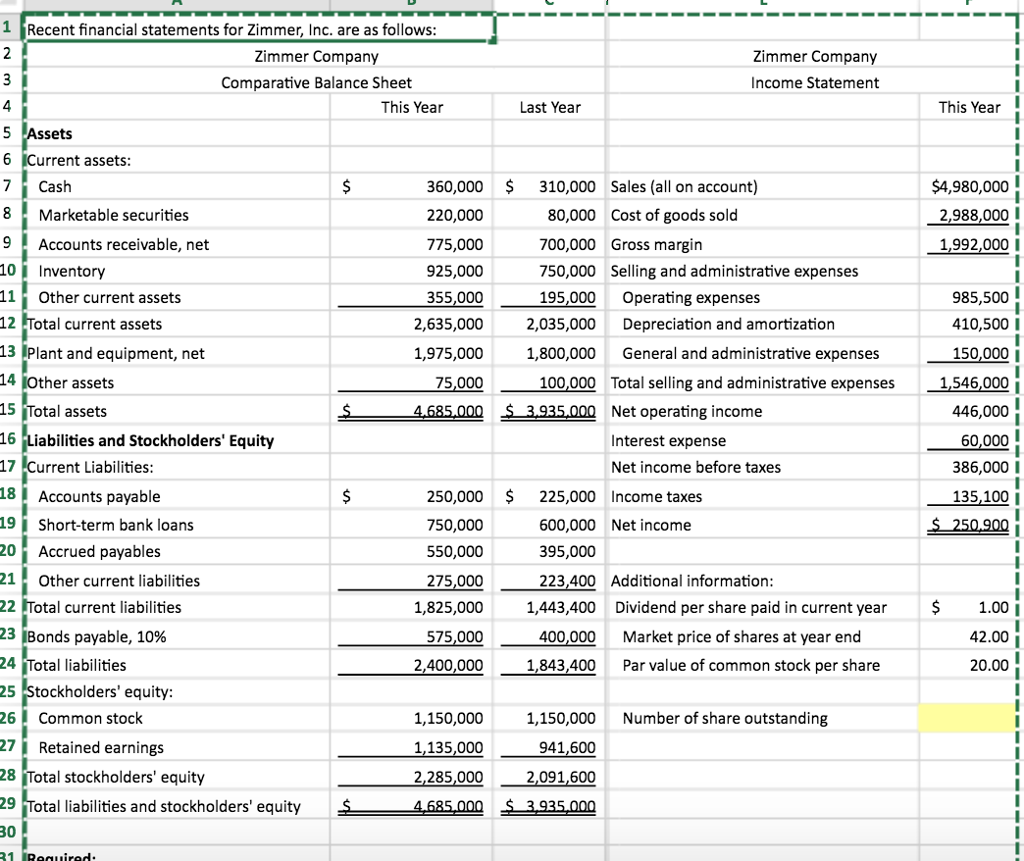
Task: Select Marketable securities label cell
Action: coord(113,215)
